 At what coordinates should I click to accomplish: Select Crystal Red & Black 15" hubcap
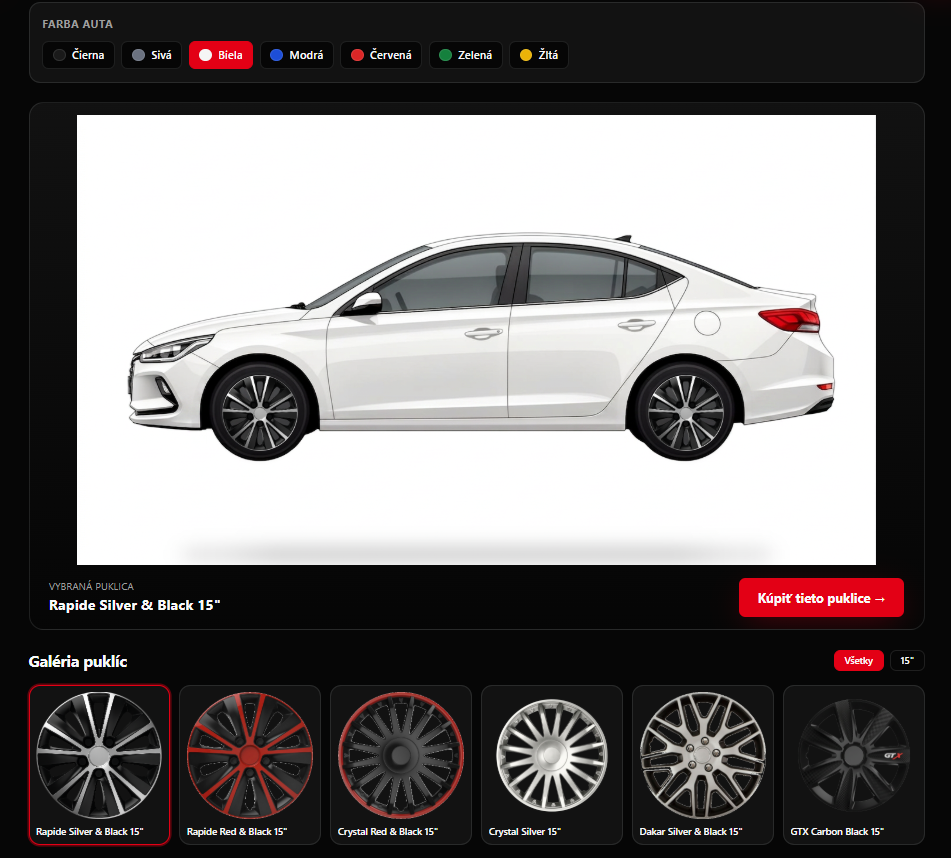pos(401,765)
